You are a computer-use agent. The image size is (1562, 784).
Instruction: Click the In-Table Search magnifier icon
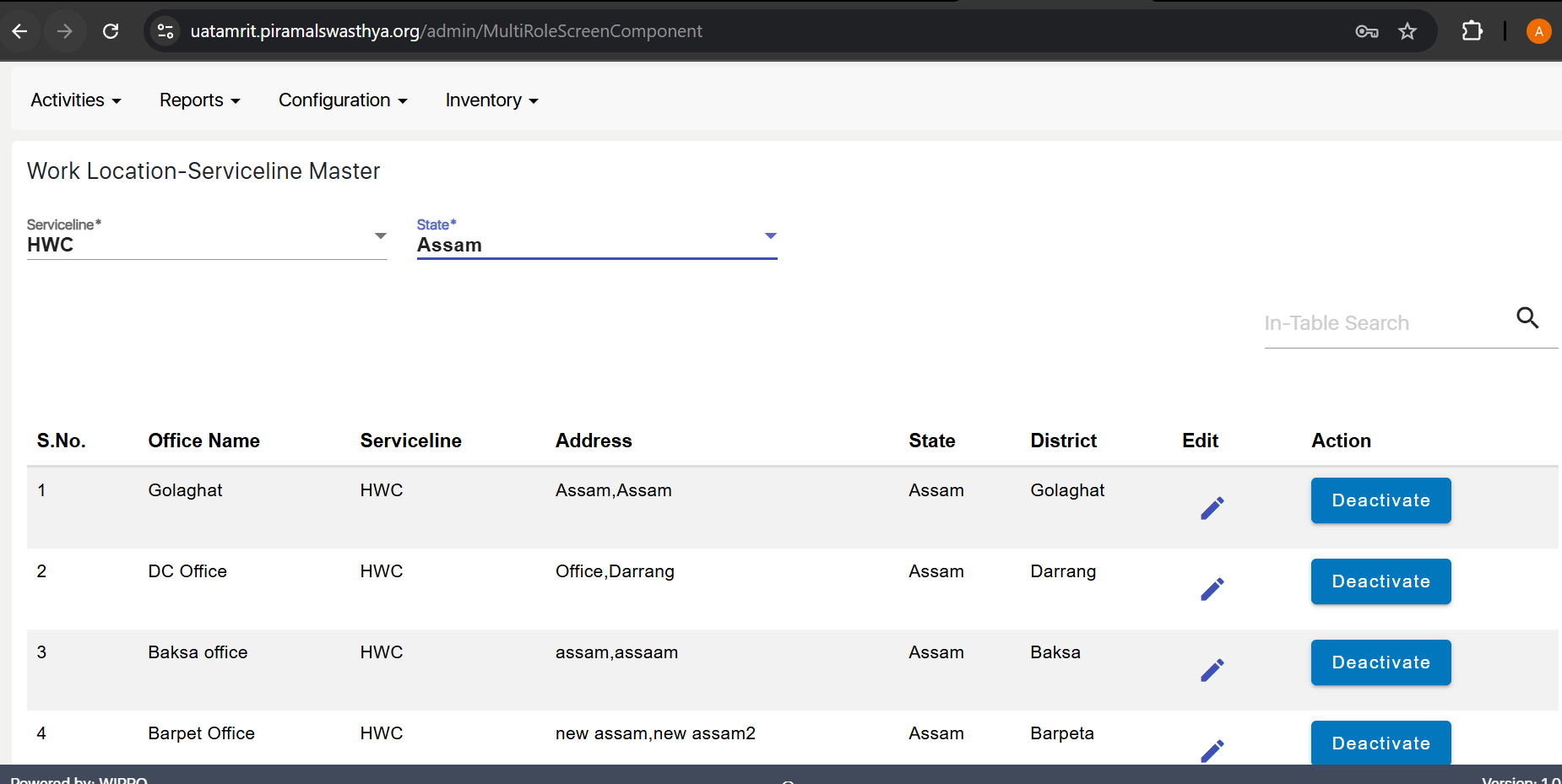(1527, 318)
